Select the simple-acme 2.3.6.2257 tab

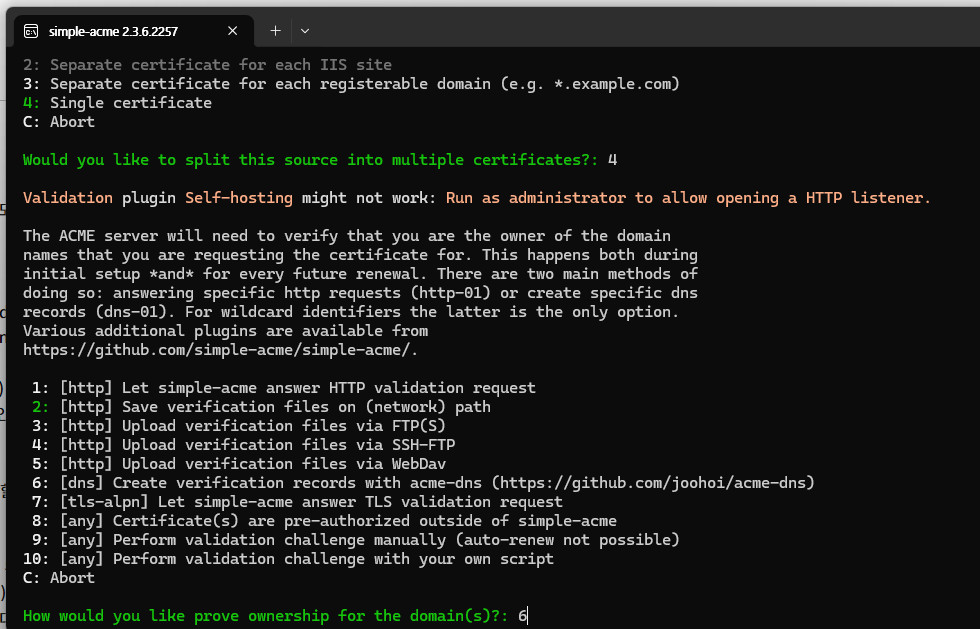pos(134,31)
